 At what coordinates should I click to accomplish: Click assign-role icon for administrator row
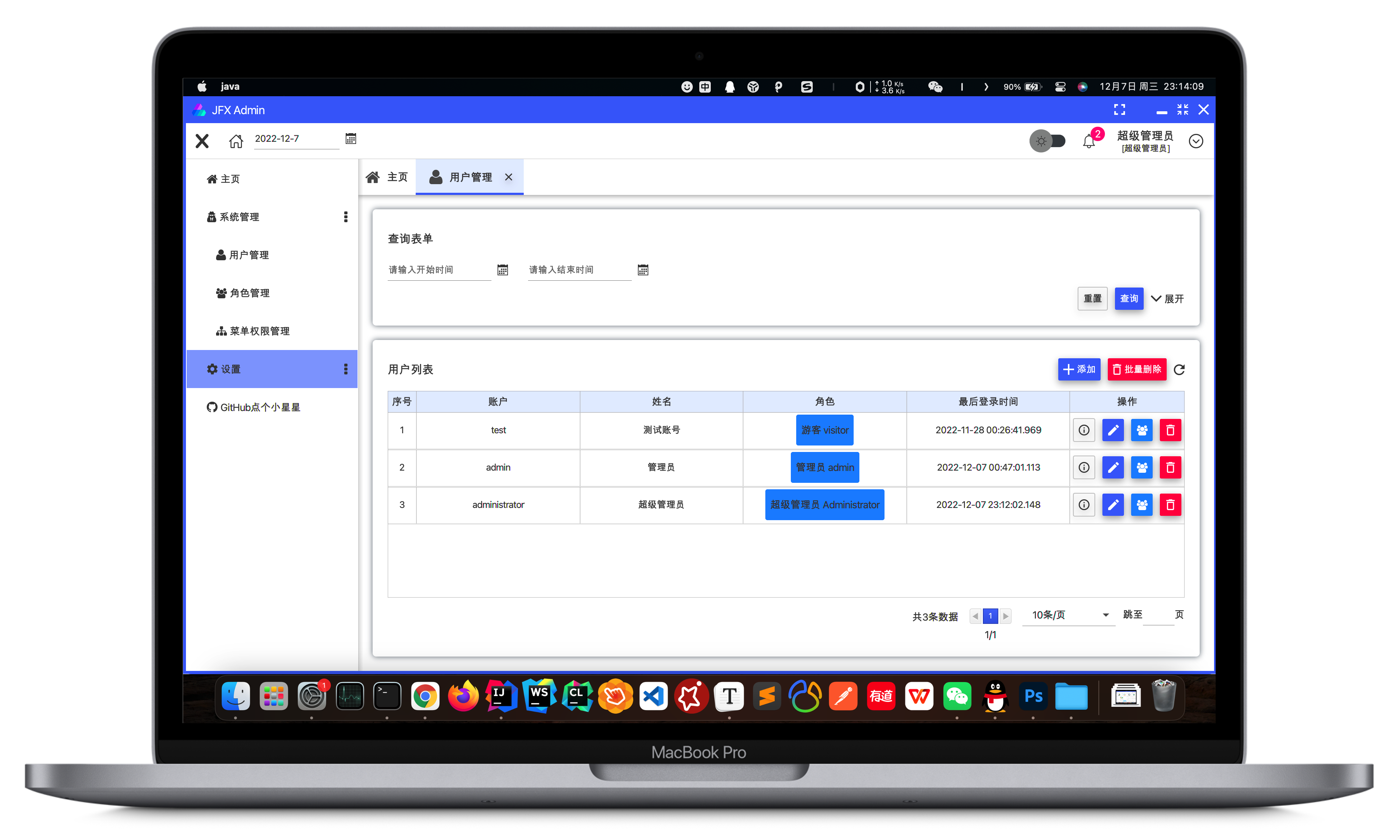coord(1142,505)
